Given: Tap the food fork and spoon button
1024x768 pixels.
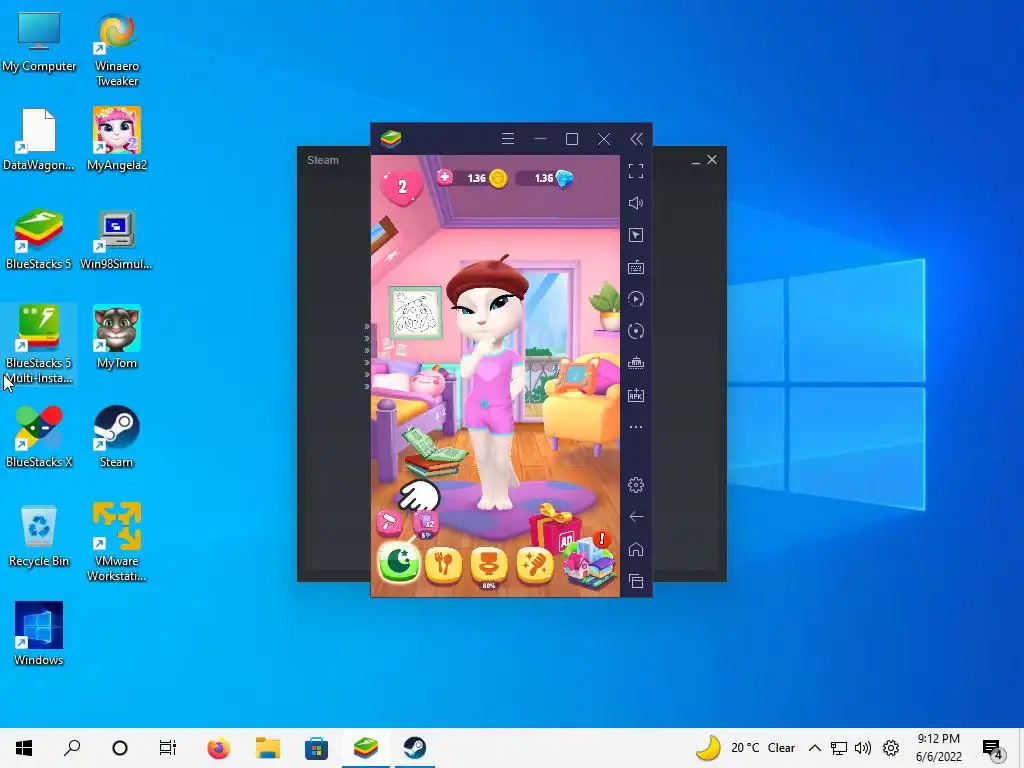Looking at the screenshot, I should coord(443,564).
